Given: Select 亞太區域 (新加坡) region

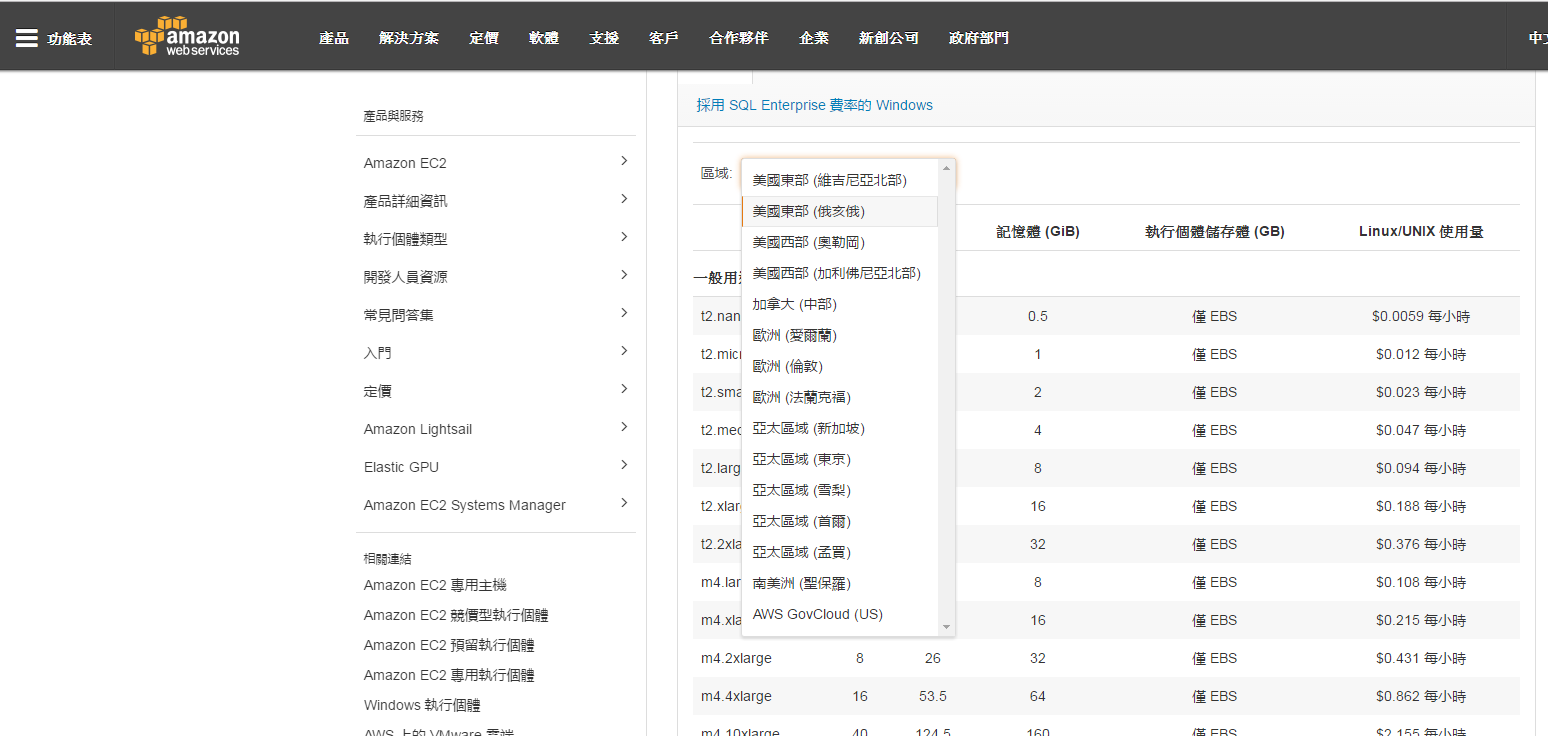Looking at the screenshot, I should [x=840, y=428].
